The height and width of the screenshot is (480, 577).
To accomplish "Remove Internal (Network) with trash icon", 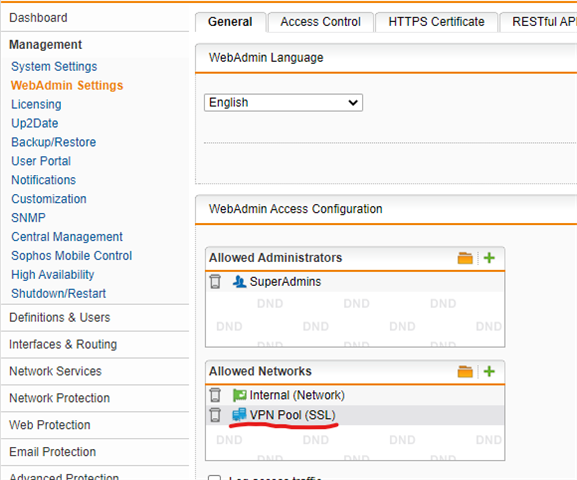I will pyautogui.click(x=215, y=395).
